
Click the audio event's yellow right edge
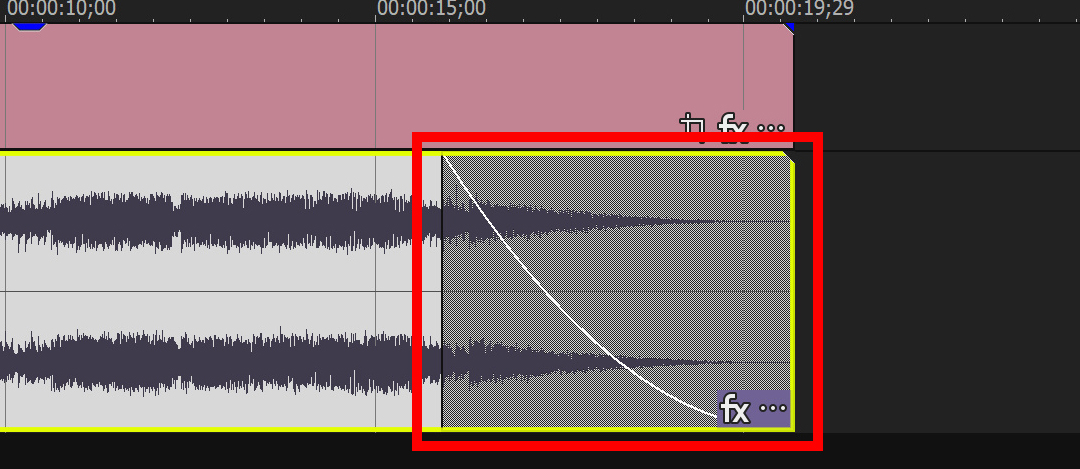tap(793, 296)
